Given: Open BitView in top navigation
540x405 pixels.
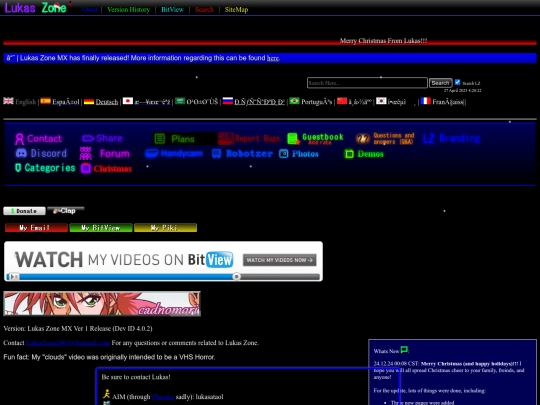Looking at the screenshot, I should click(173, 10).
